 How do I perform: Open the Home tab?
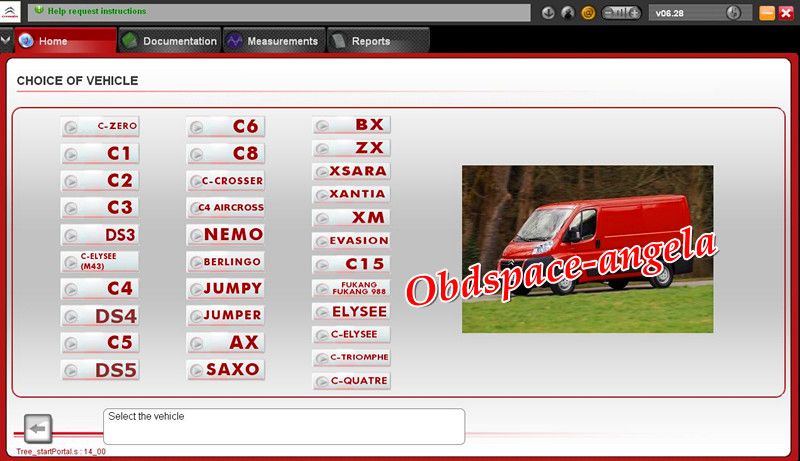(x=66, y=41)
